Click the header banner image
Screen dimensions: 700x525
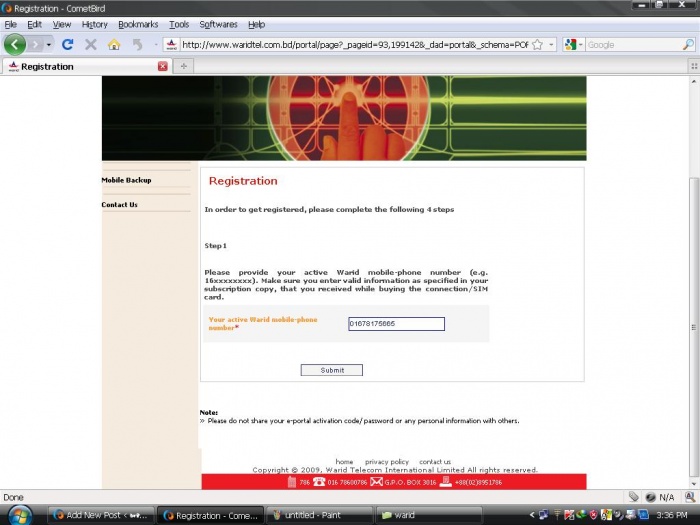click(x=344, y=118)
